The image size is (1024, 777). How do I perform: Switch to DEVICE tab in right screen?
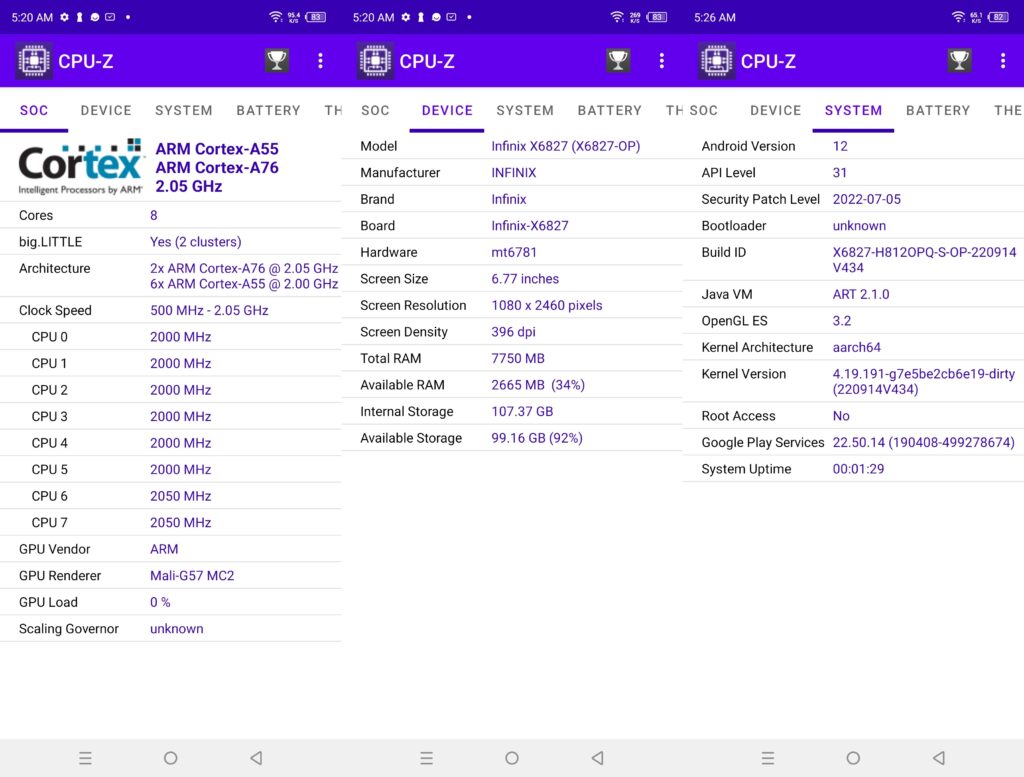click(x=775, y=110)
